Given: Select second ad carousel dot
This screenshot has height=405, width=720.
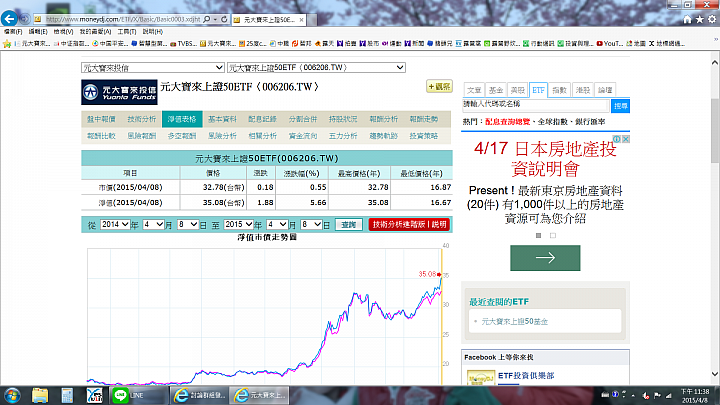Looking at the screenshot, I should [553, 236].
